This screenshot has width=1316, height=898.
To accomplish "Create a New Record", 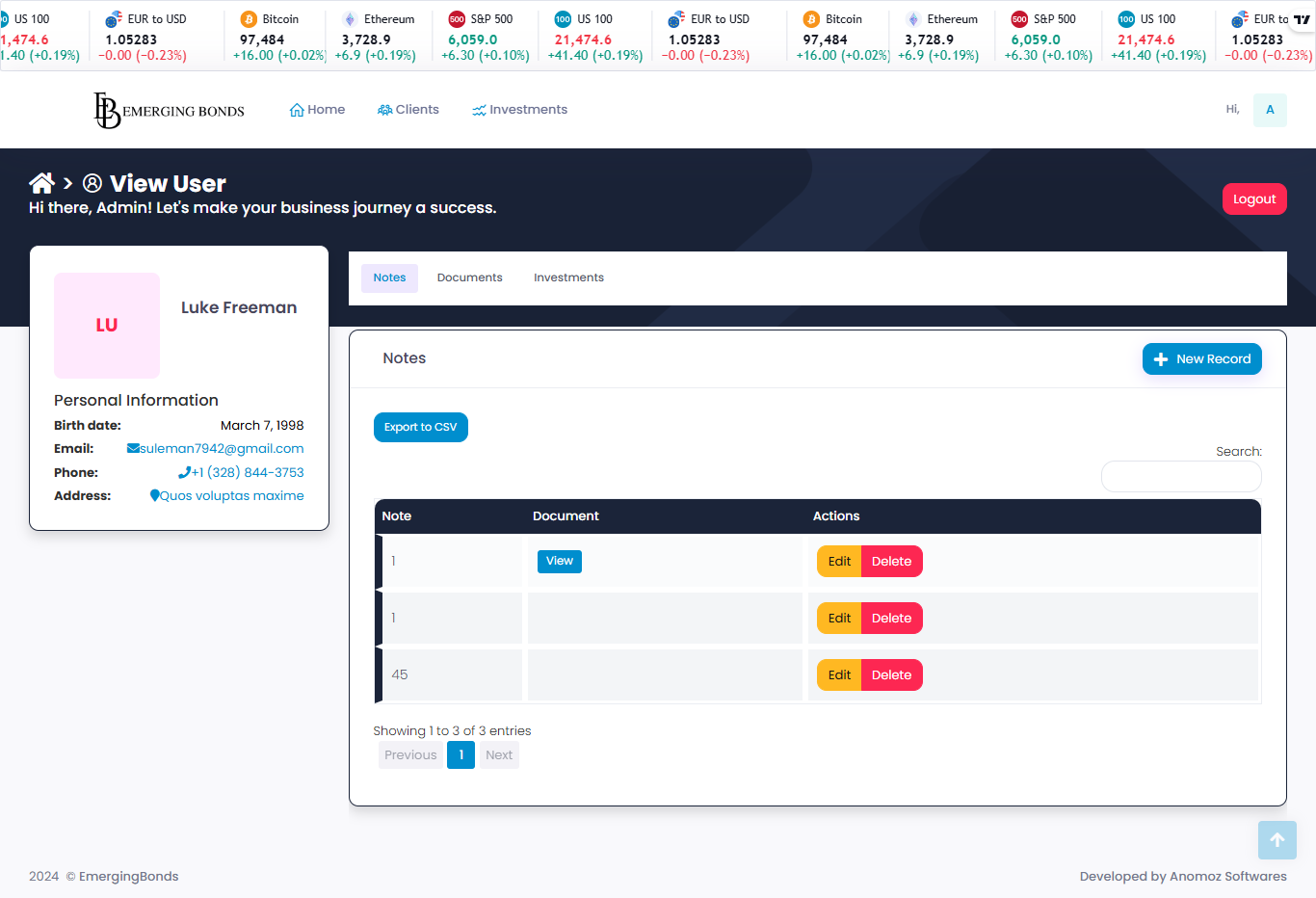I will click(1201, 358).
